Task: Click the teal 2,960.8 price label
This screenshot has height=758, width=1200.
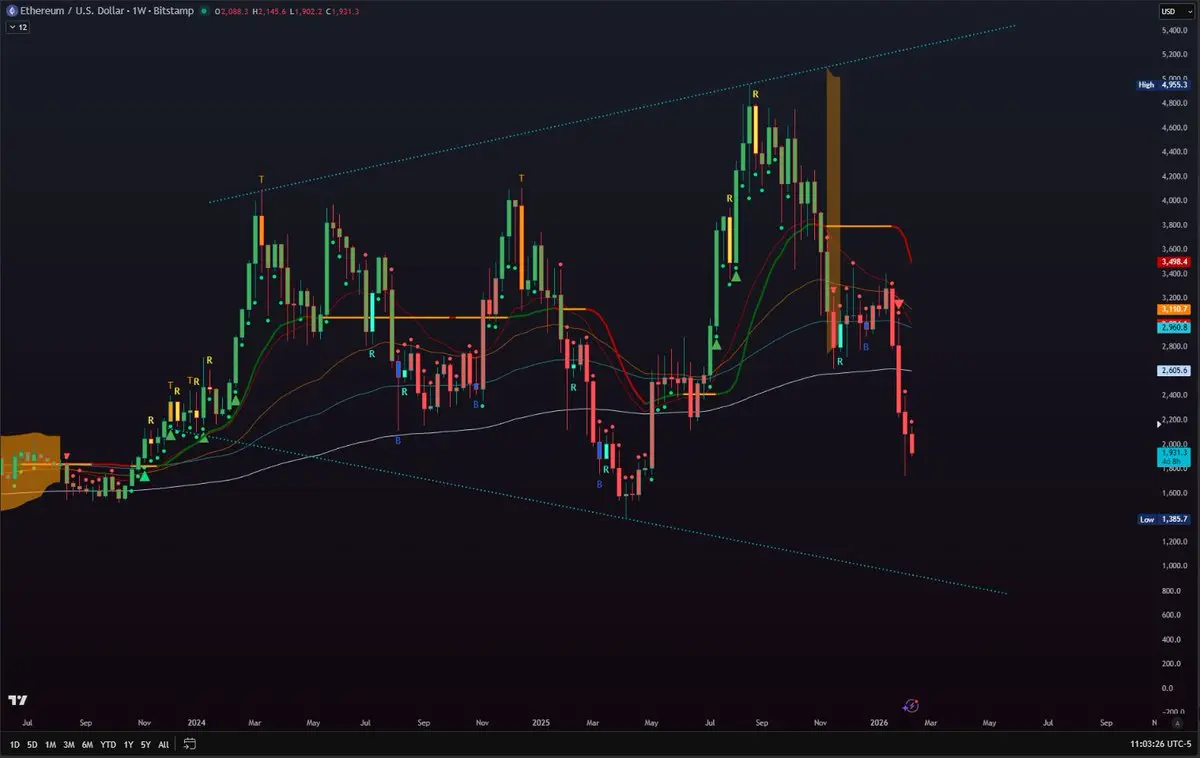Action: pyautogui.click(x=1174, y=327)
